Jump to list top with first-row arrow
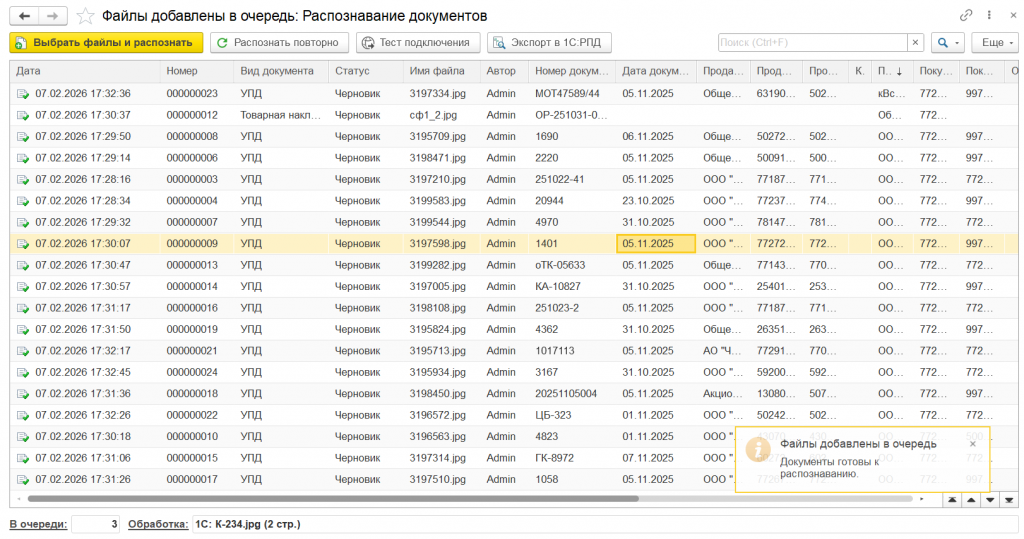 951,498
